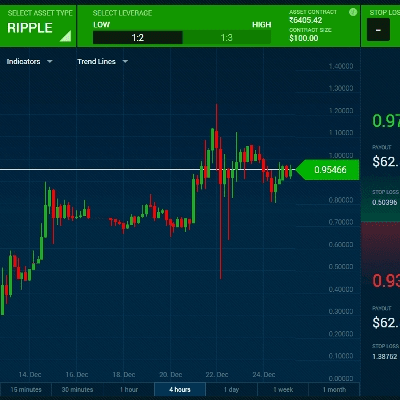Image resolution: width=400 pixels, height=400 pixels.
Task: Switch chart to 15 minutes timeframe
Action: [x=26, y=389]
